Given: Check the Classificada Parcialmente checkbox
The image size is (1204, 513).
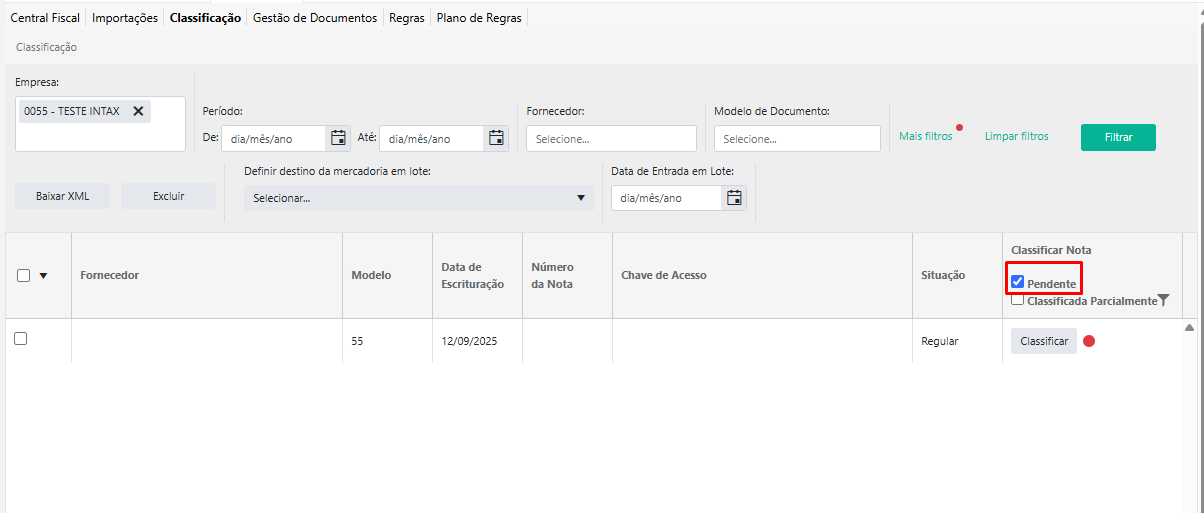Looking at the screenshot, I should [1017, 300].
